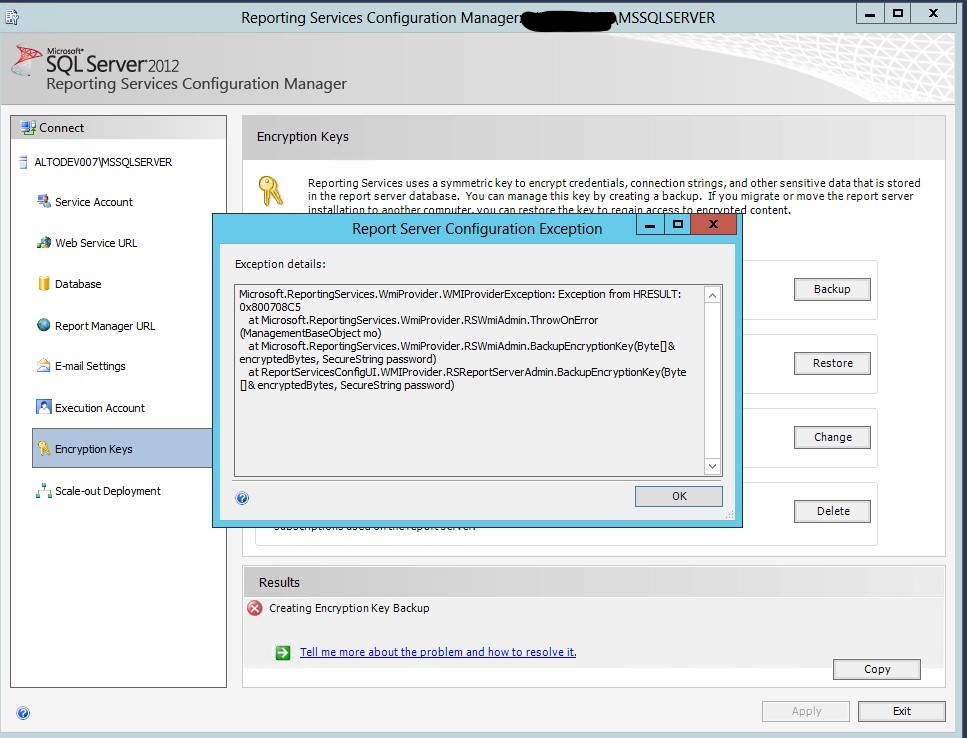Click the Database cylinder icon
This screenshot has width=967, height=738.
point(43,284)
